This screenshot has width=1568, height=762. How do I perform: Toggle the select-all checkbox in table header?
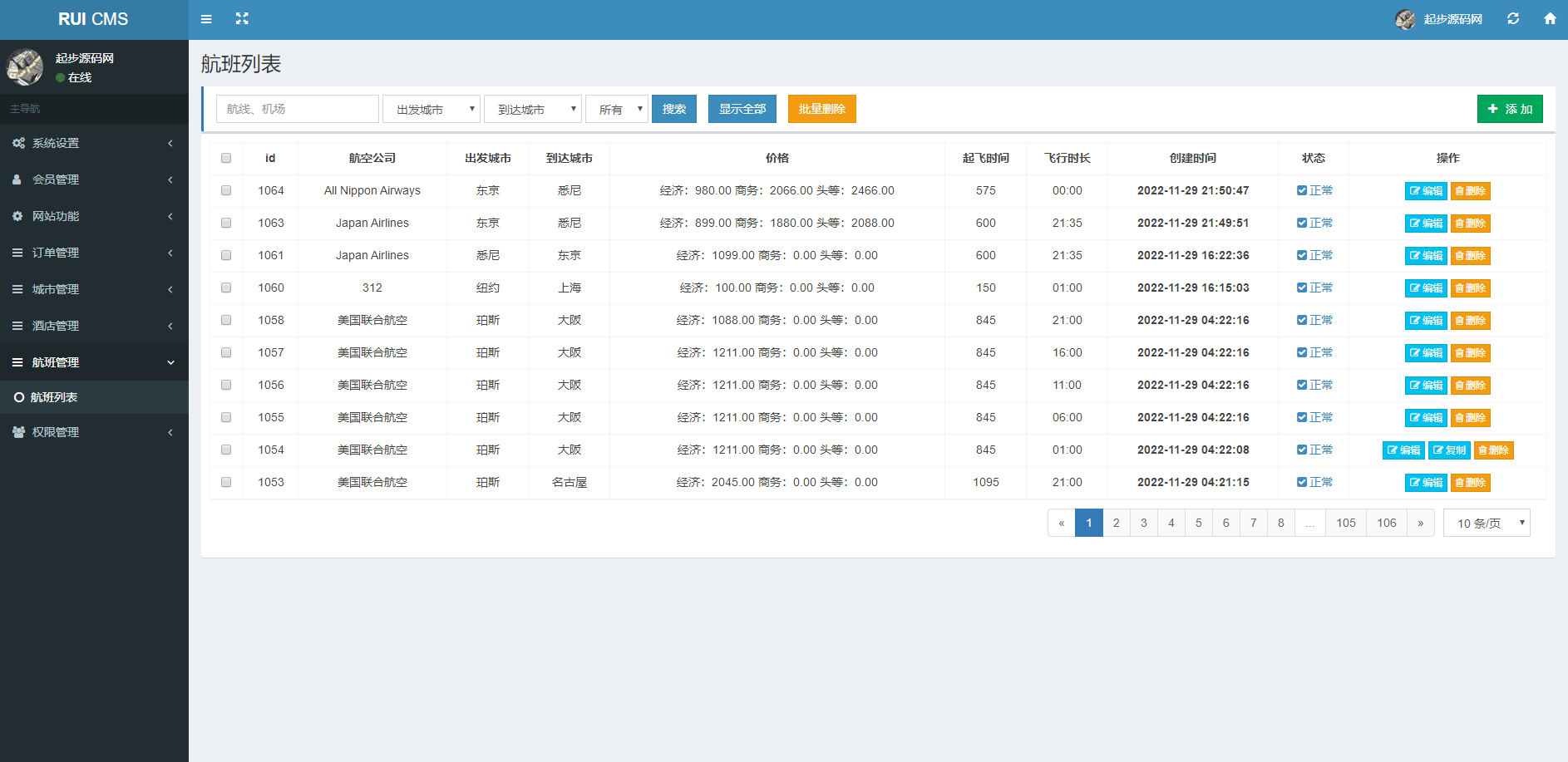226,158
